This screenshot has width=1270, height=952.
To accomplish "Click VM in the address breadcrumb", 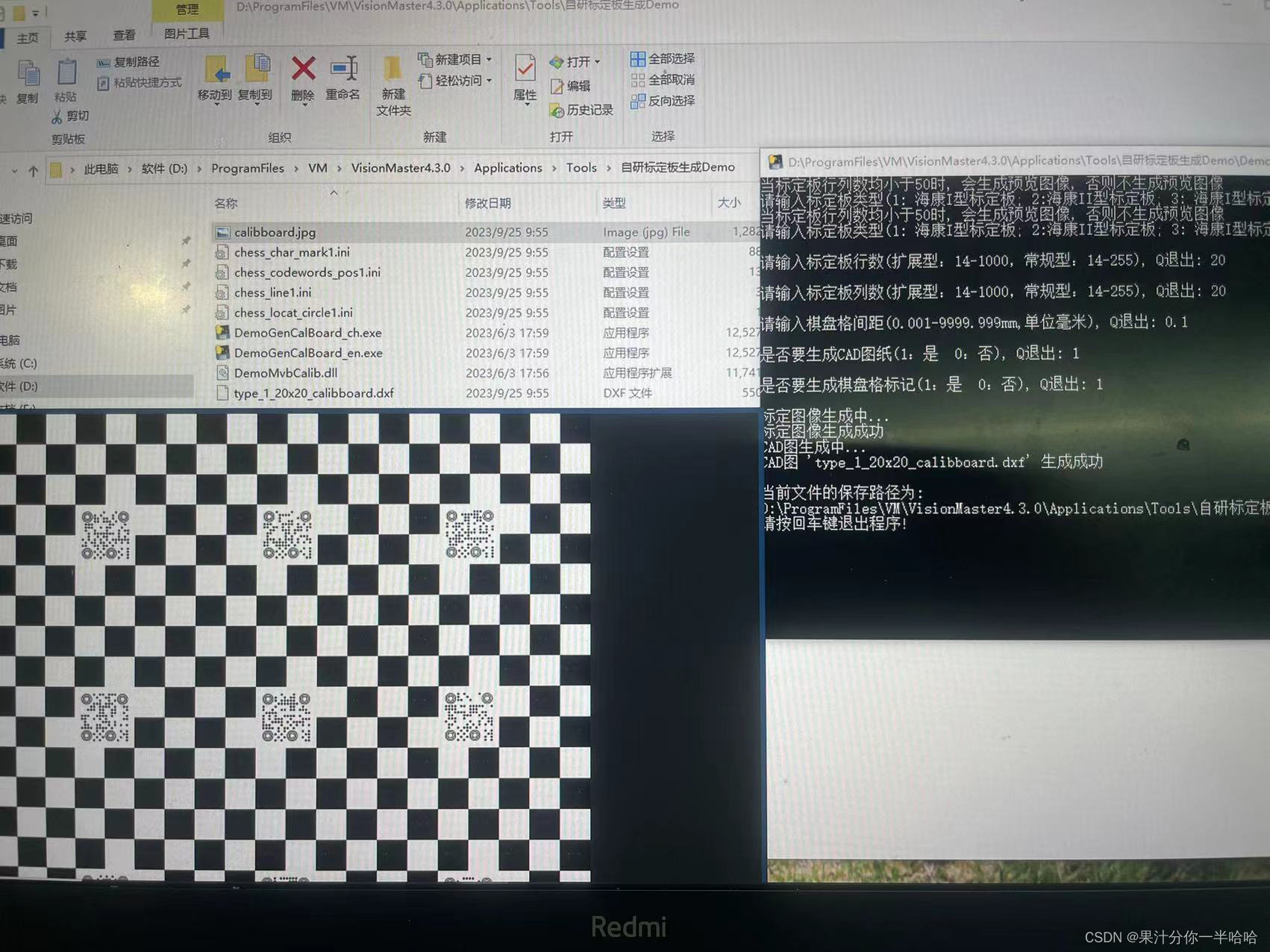I will 318,168.
